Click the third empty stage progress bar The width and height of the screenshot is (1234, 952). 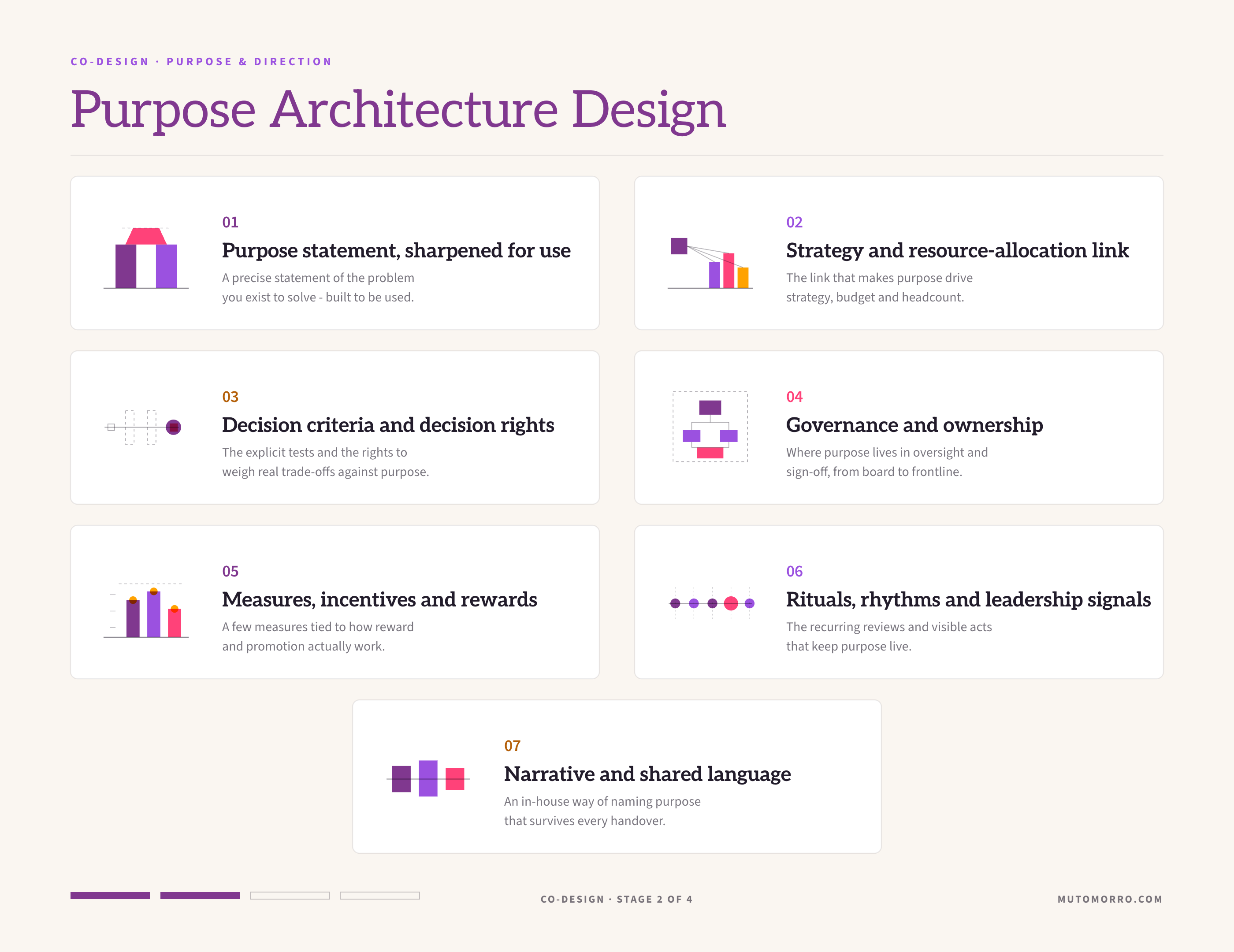click(x=290, y=896)
